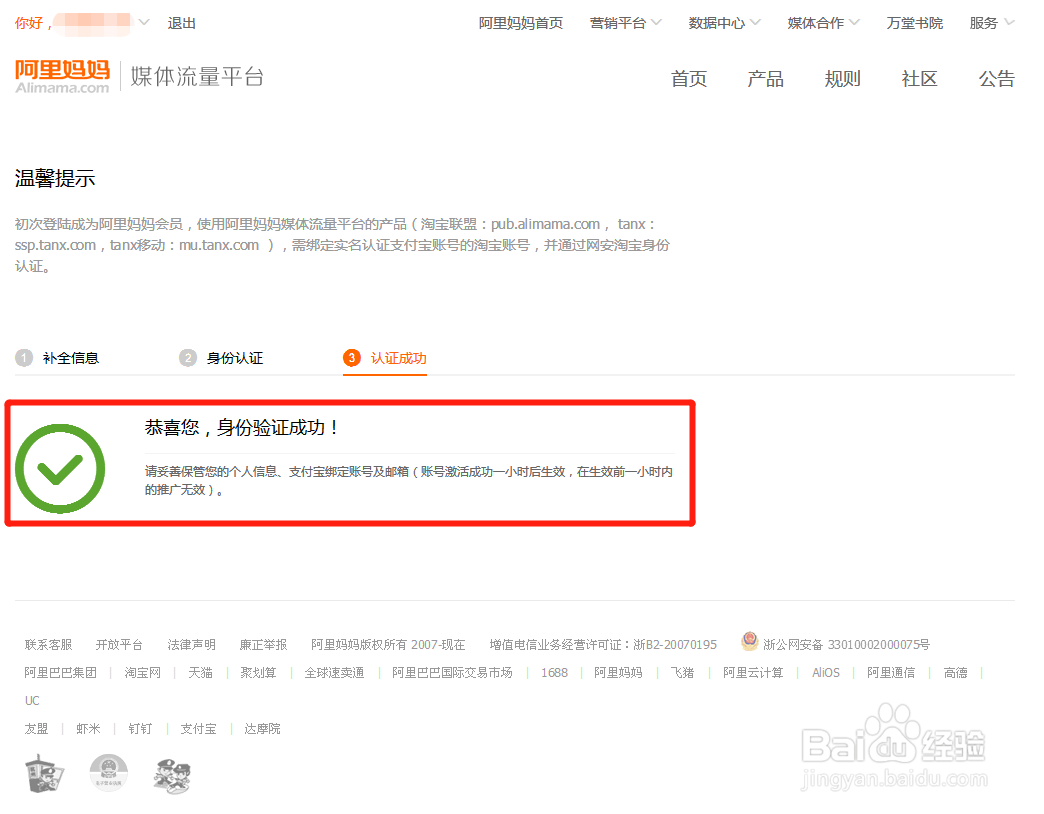
Task: Click the cartoon police officers badge in footer
Action: (172, 776)
